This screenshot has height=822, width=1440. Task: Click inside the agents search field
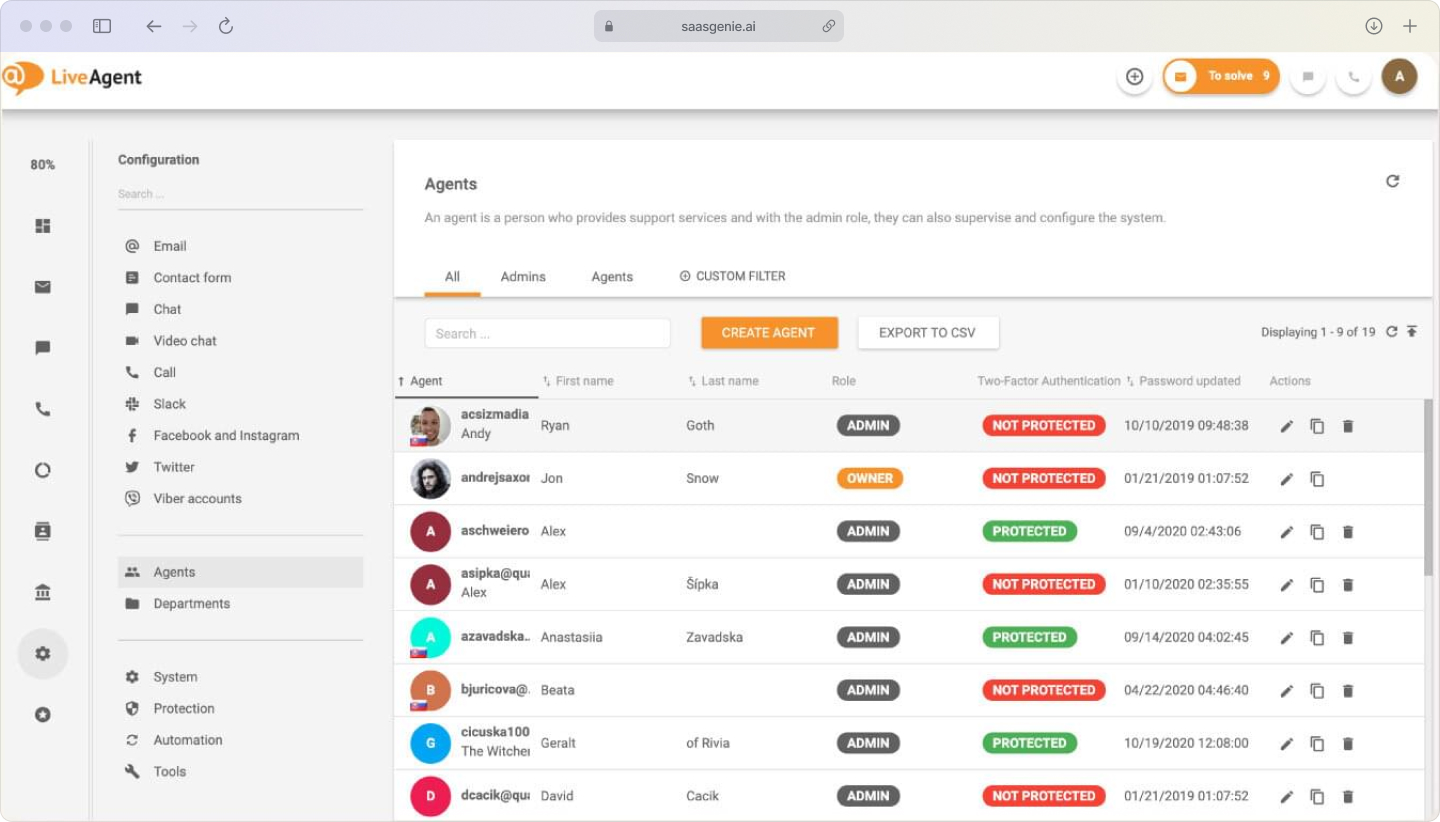point(547,332)
